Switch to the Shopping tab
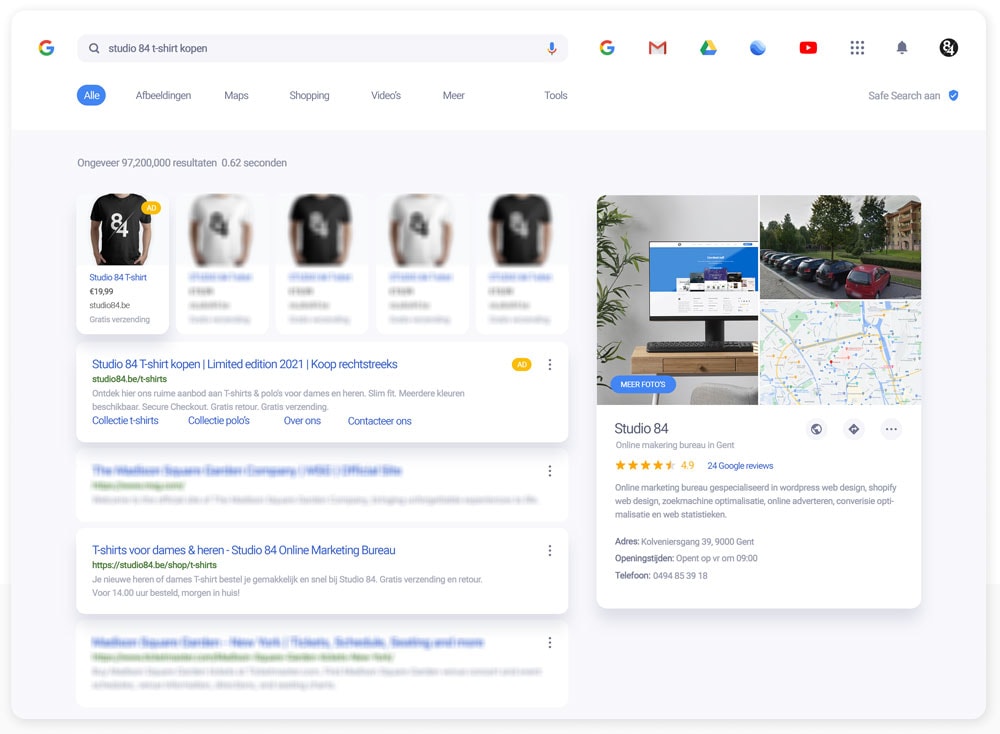 tap(309, 96)
